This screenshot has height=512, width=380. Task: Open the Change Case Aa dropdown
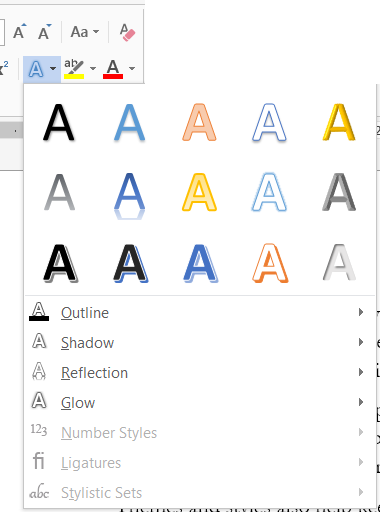tap(85, 32)
